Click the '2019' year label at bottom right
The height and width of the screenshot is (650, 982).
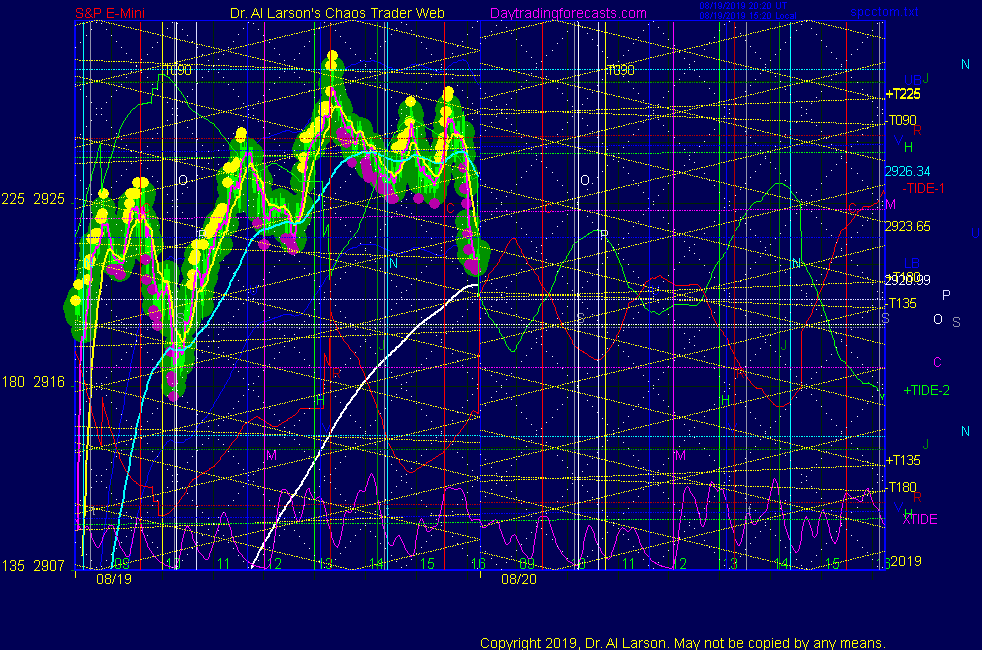906,561
